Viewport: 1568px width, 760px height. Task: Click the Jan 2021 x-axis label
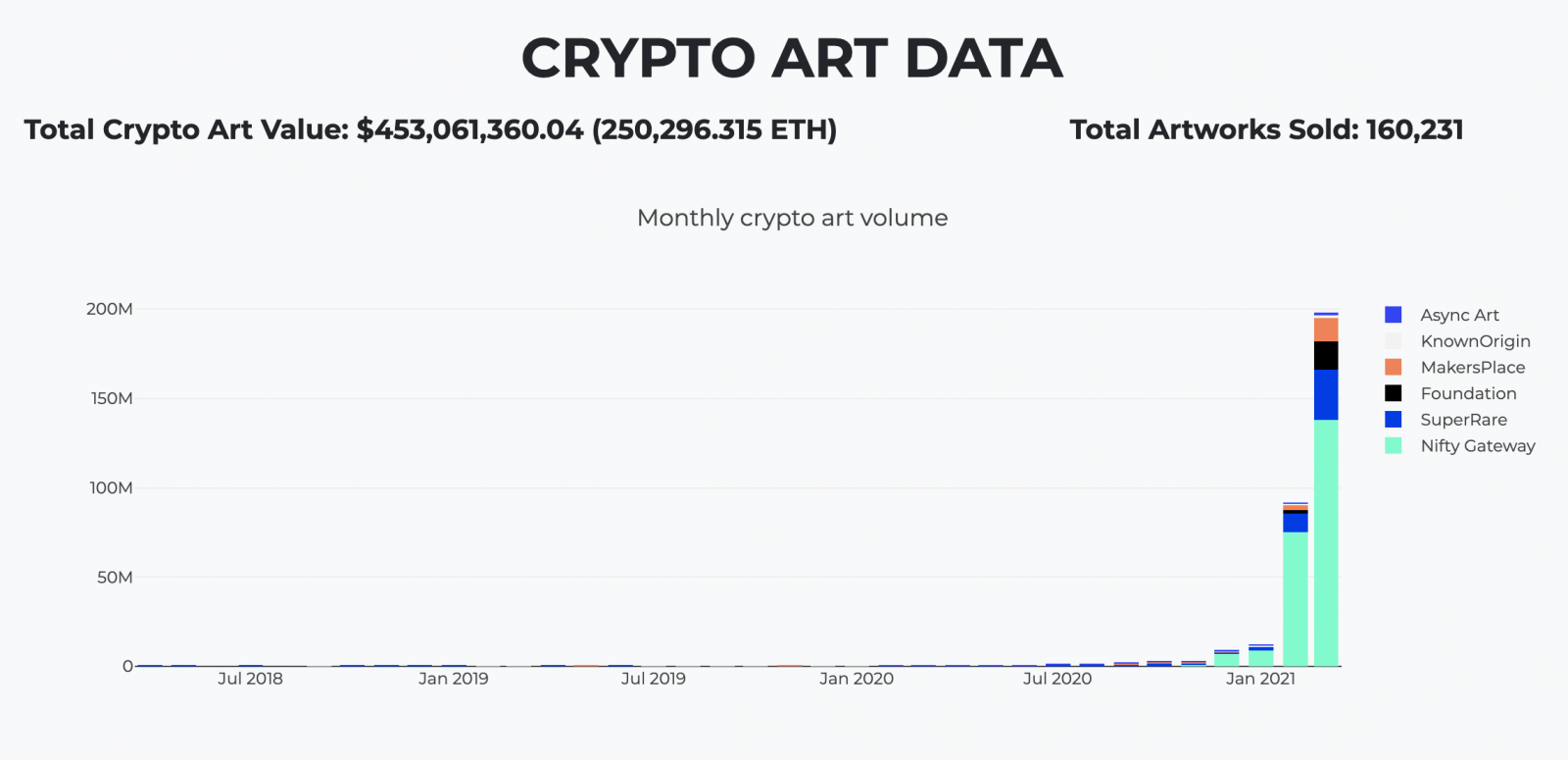1260,679
